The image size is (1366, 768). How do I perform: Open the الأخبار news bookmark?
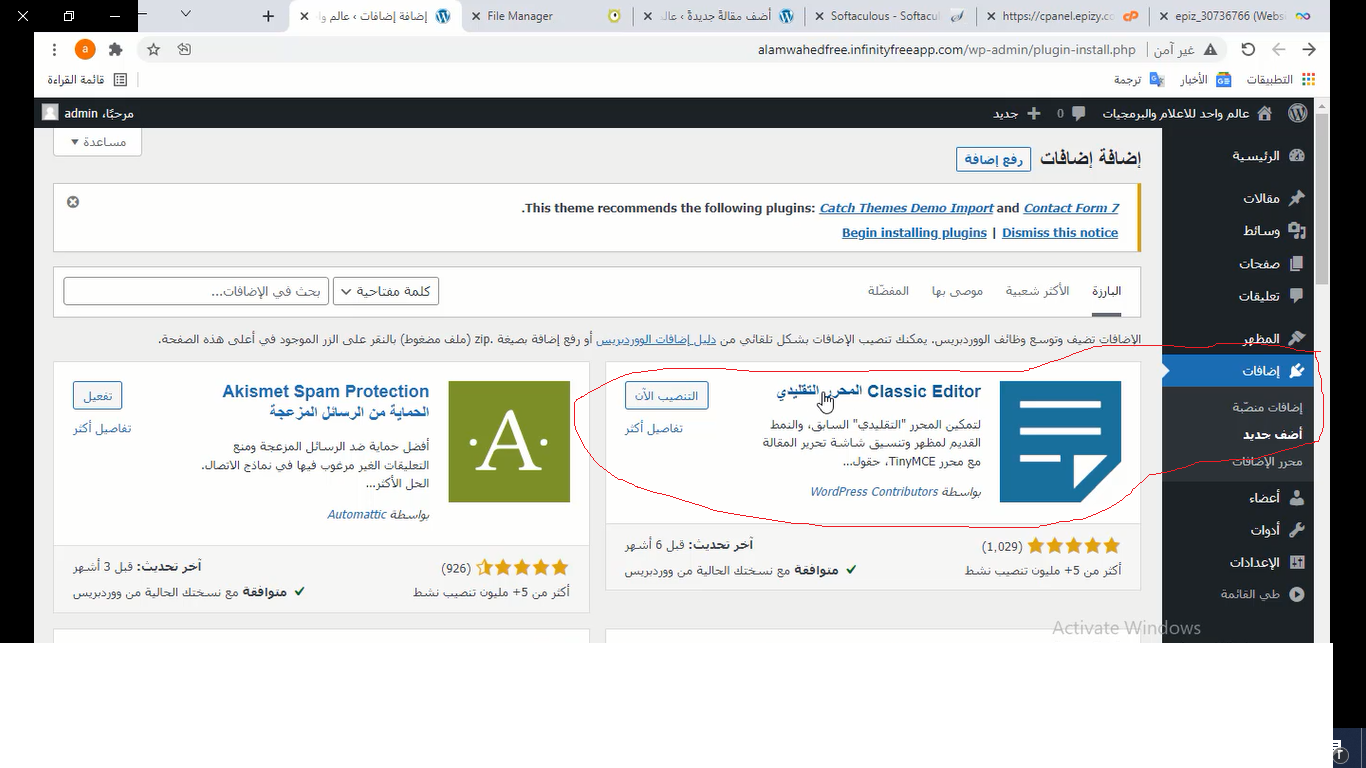[1206, 80]
